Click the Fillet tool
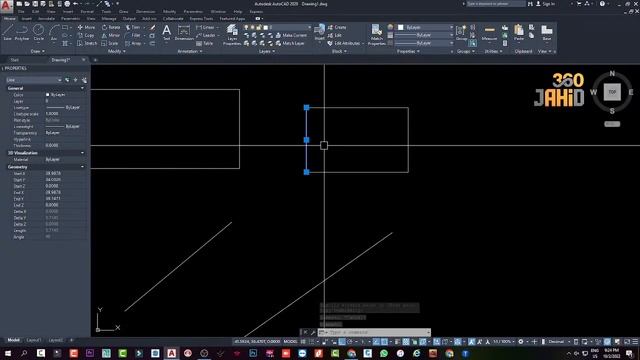The height and width of the screenshot is (360, 640). click(x=133, y=36)
